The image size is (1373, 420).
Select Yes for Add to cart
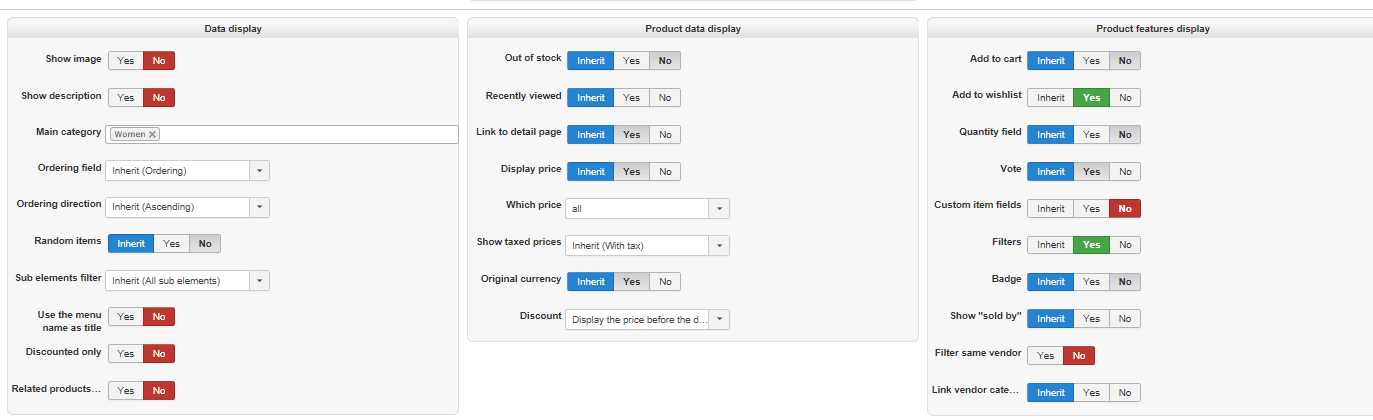[x=1091, y=61]
